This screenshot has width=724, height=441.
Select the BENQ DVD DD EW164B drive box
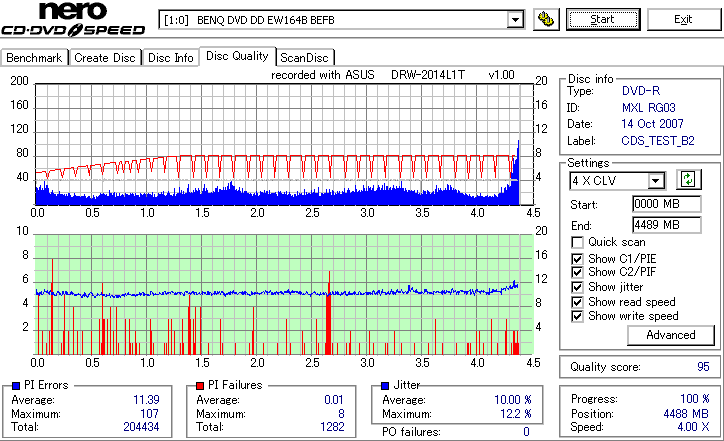coord(341,20)
